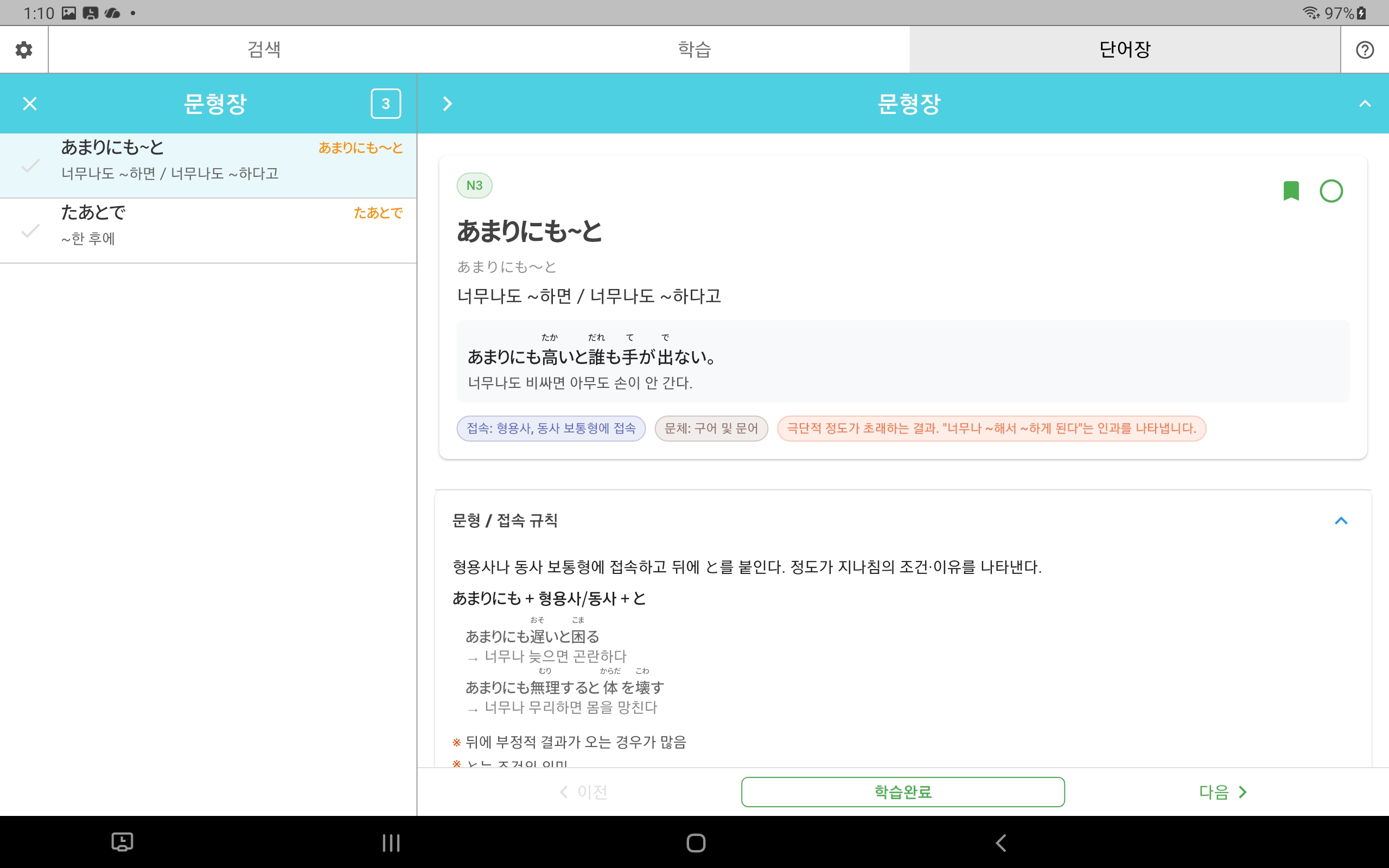Tap the orange たあとで reading label
Viewport: 1389px width, 868px height.
tap(378, 213)
